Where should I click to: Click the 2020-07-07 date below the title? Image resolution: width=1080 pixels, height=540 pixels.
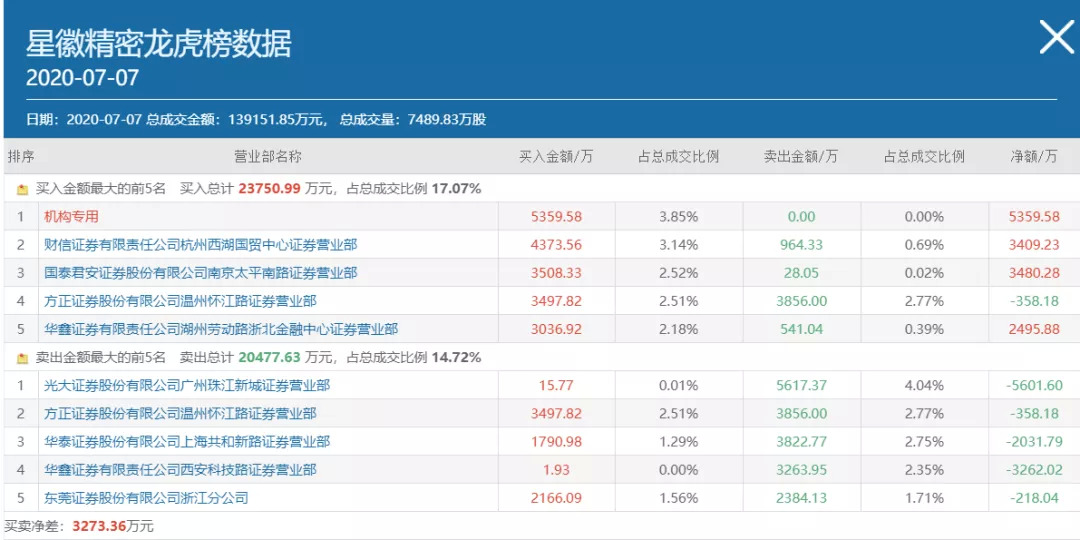pyautogui.click(x=82, y=78)
